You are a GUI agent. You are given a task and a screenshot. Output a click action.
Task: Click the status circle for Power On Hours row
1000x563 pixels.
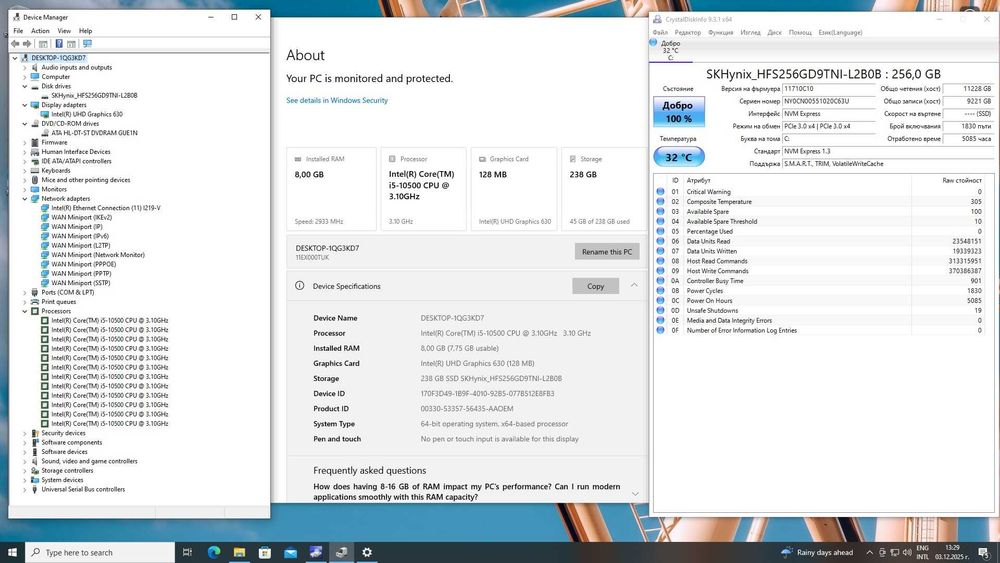pyautogui.click(x=660, y=300)
